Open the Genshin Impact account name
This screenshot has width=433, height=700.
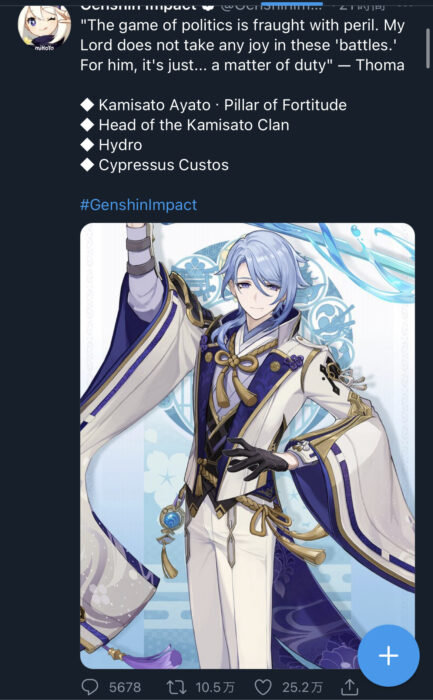[x=138, y=5]
